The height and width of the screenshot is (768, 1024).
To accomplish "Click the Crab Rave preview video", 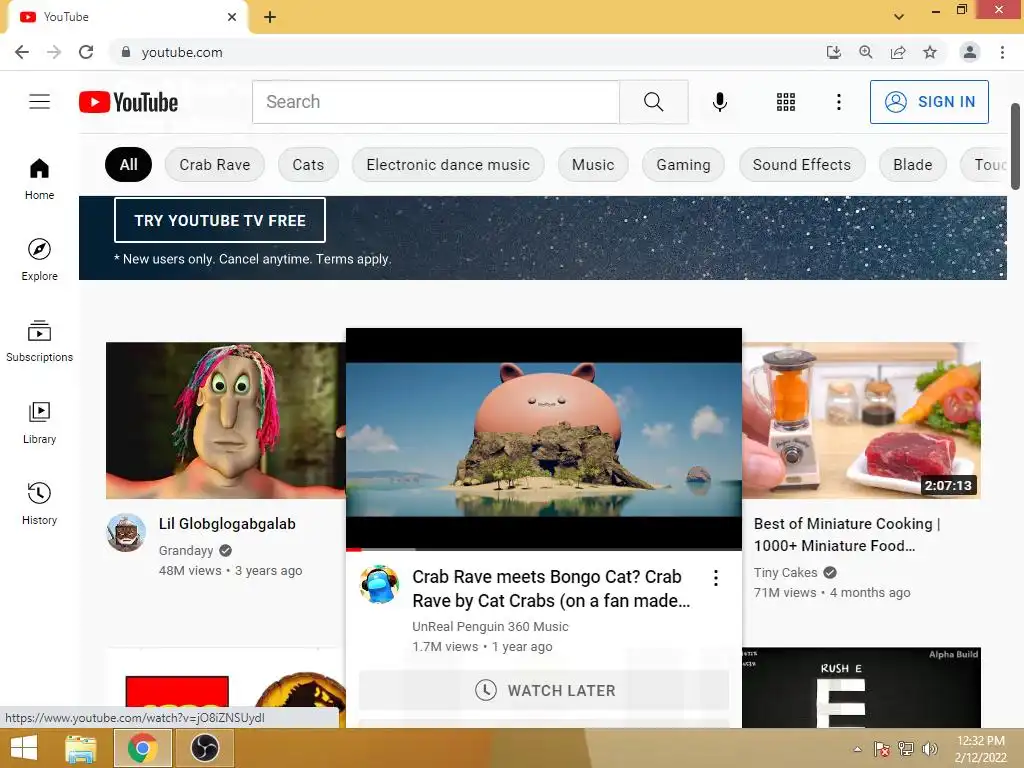I will [543, 439].
